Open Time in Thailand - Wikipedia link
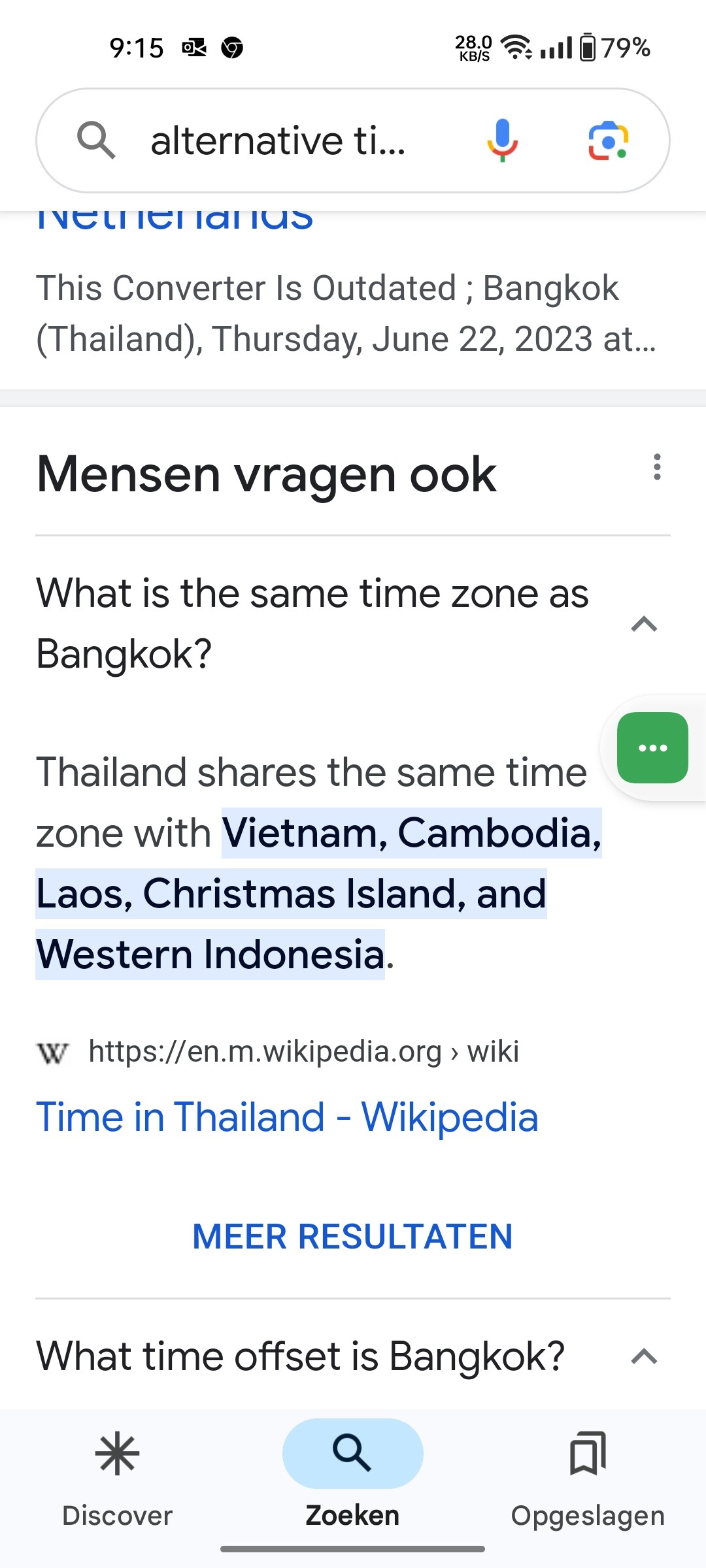 287,1117
